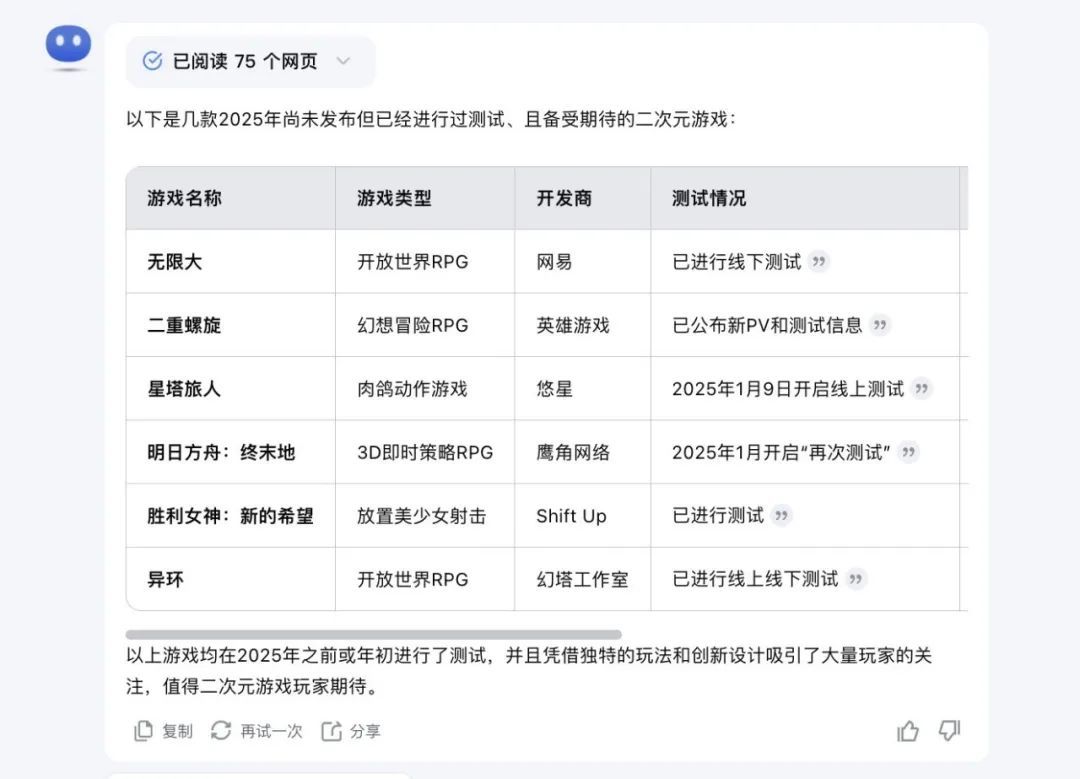1080x779 pixels.
Task: Click the table's horizontal scrollbar
Action: (373, 634)
